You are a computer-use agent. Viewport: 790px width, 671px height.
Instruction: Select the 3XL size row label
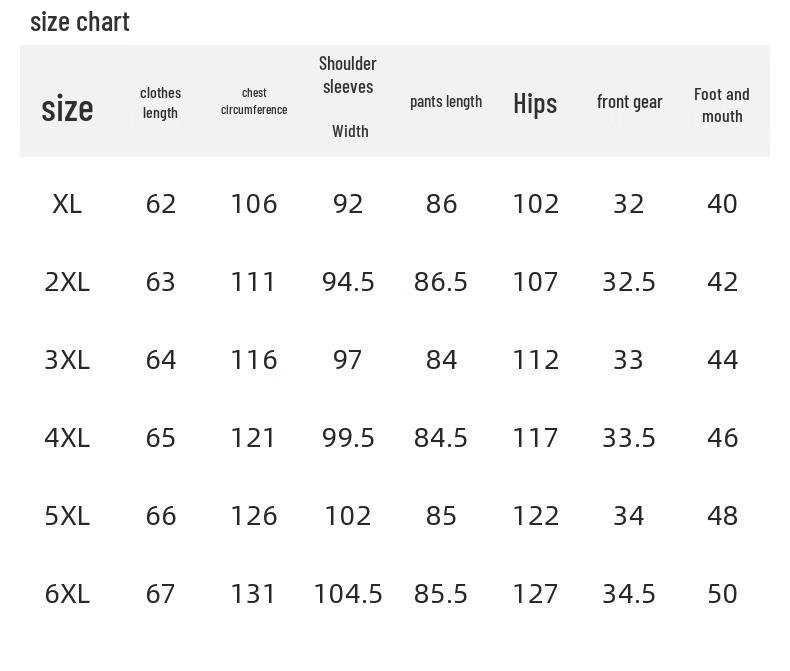click(67, 360)
